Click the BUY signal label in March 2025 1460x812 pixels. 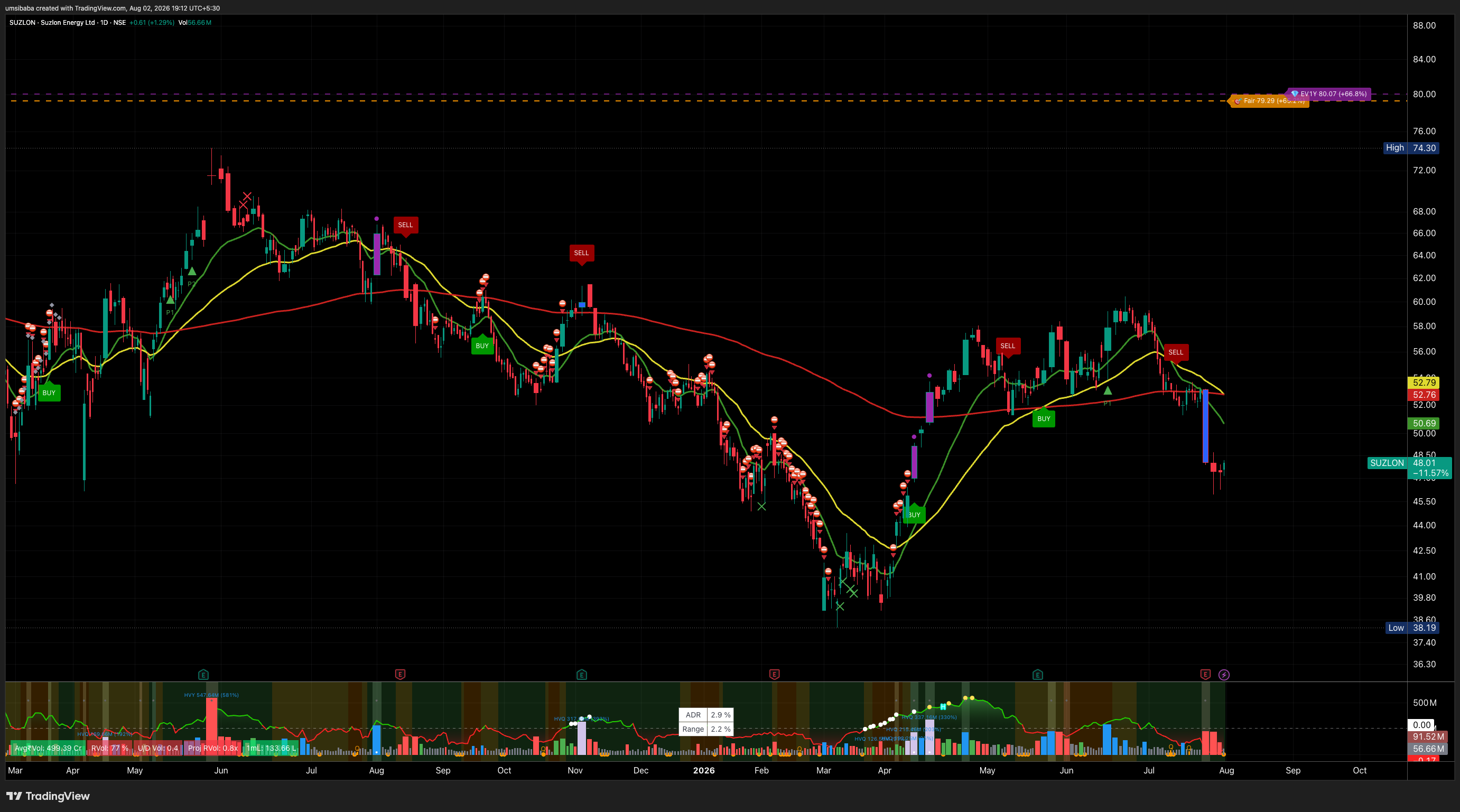pyautogui.click(x=49, y=393)
